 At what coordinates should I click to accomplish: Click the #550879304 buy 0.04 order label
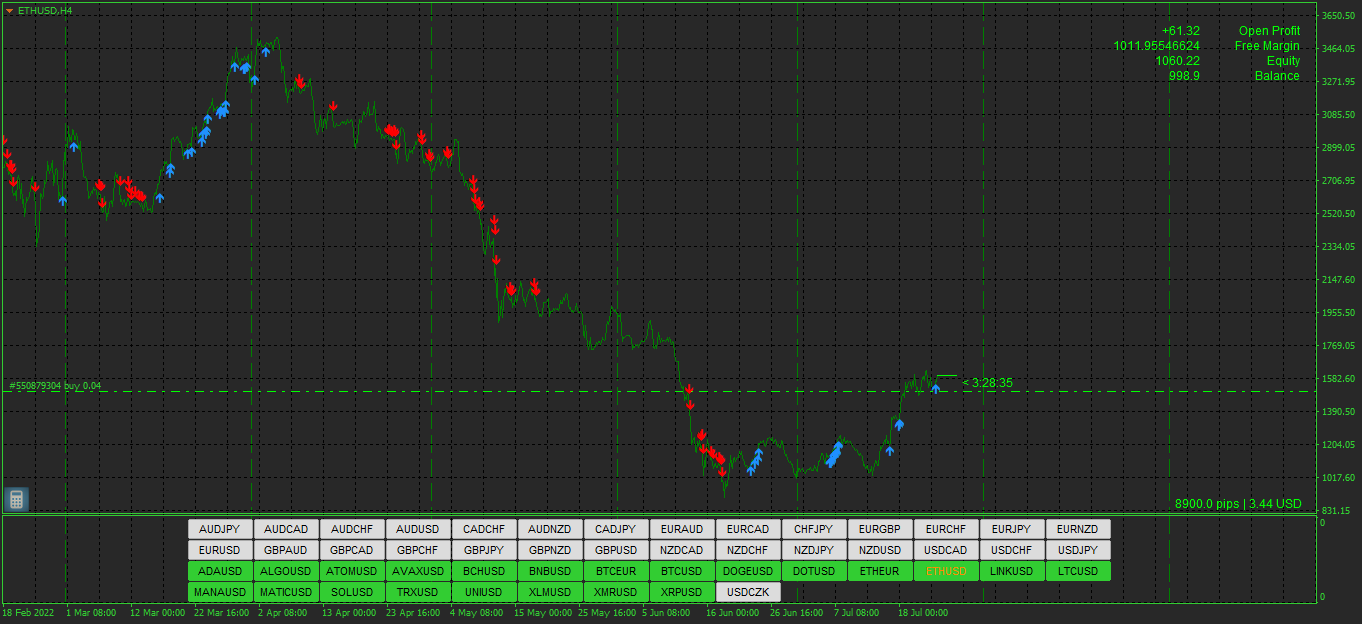pos(55,385)
